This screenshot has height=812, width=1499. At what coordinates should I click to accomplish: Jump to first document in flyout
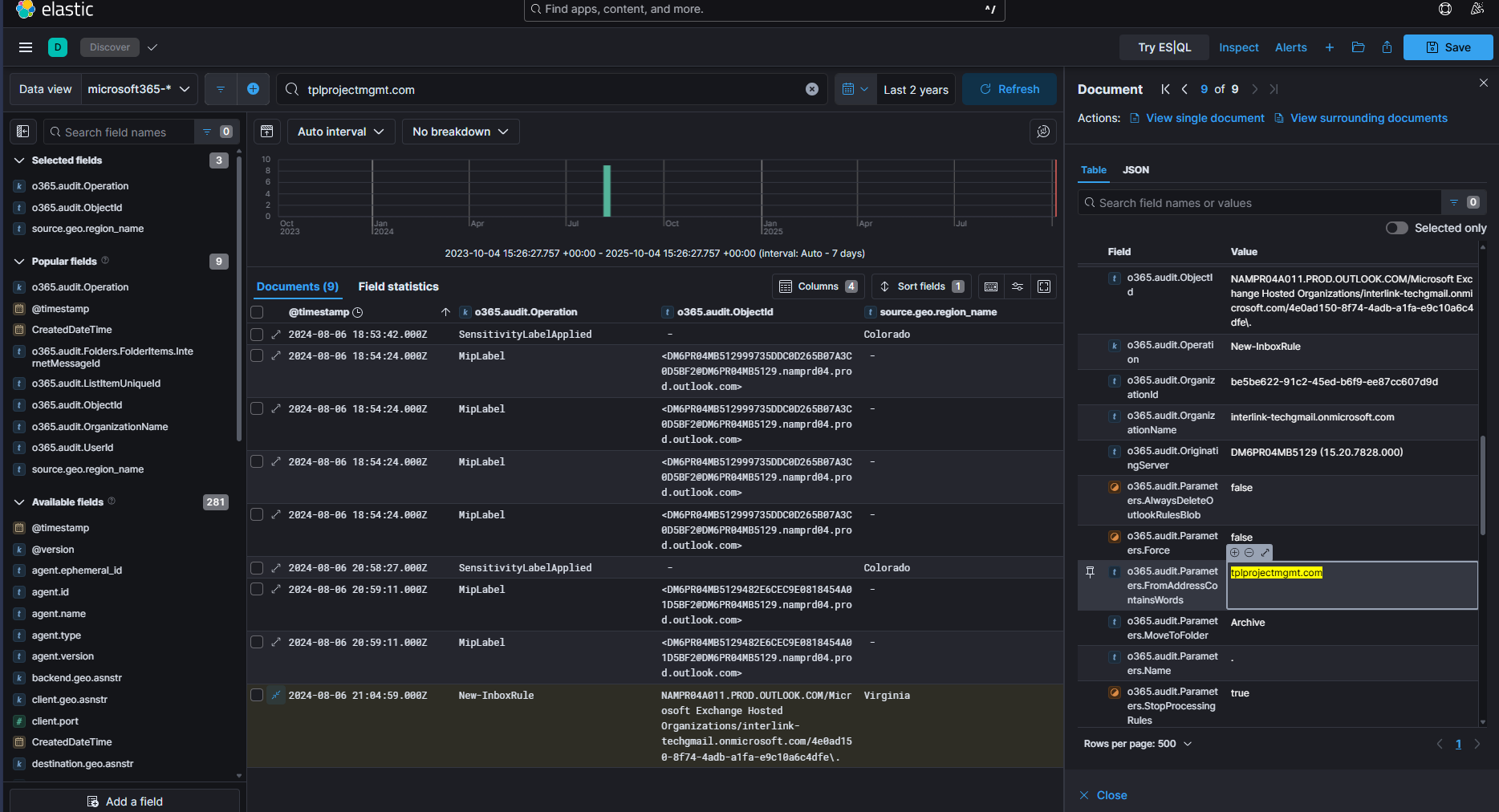coord(1165,89)
